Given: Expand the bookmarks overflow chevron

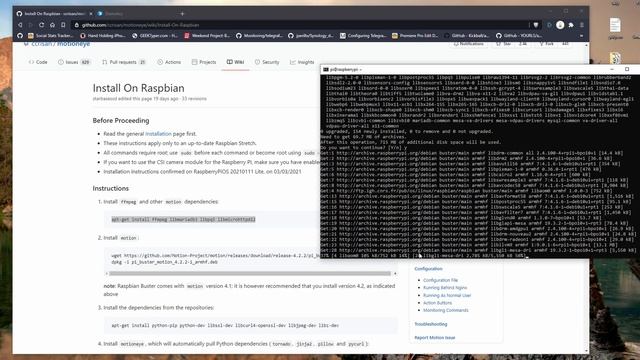Looking at the screenshot, I should pos(582,36).
